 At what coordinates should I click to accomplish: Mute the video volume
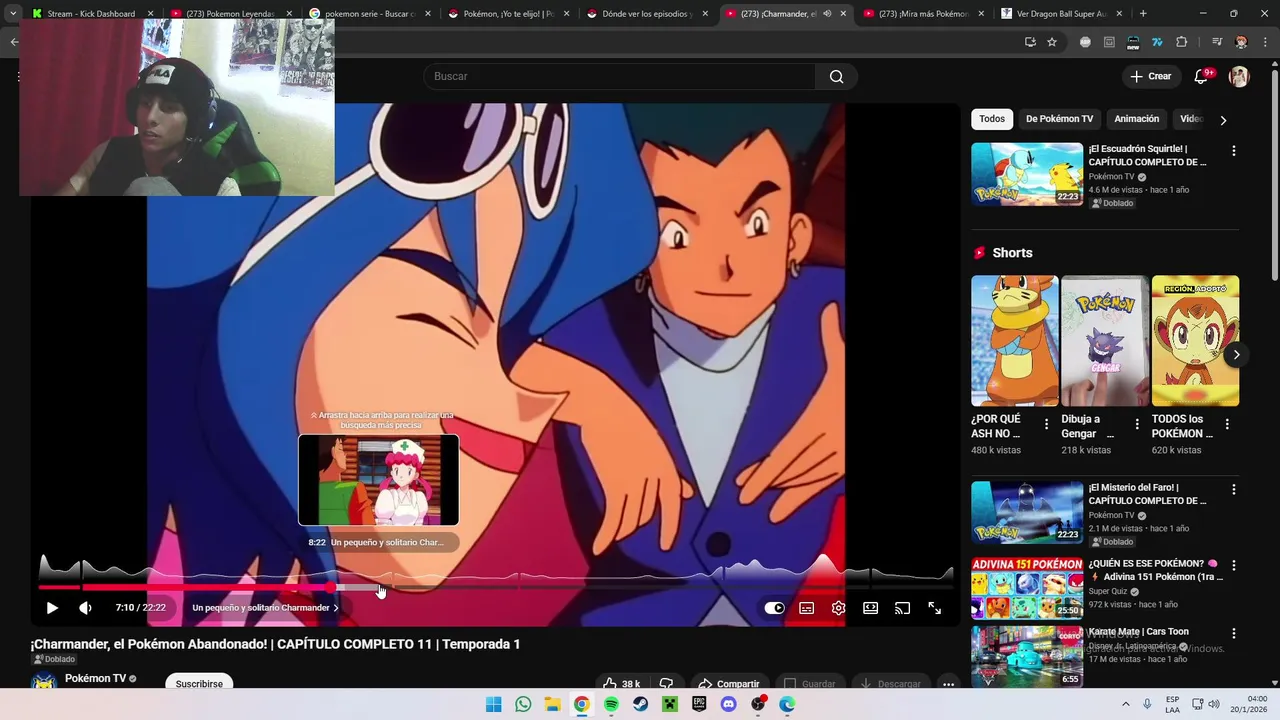click(85, 608)
